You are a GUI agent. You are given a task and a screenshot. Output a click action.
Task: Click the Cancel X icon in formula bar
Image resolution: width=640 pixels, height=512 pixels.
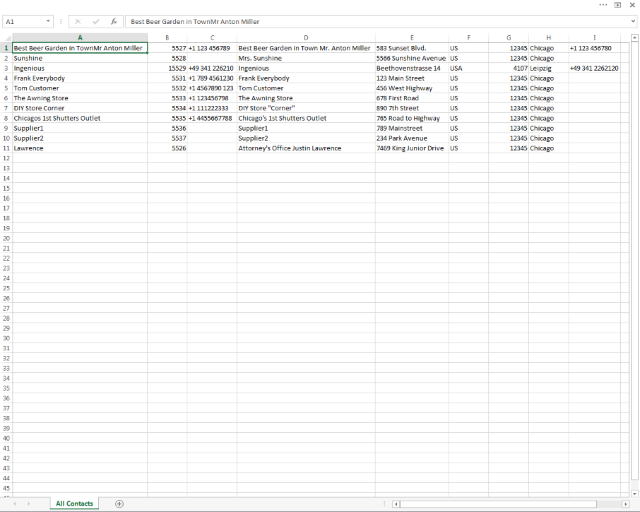pos(78,22)
